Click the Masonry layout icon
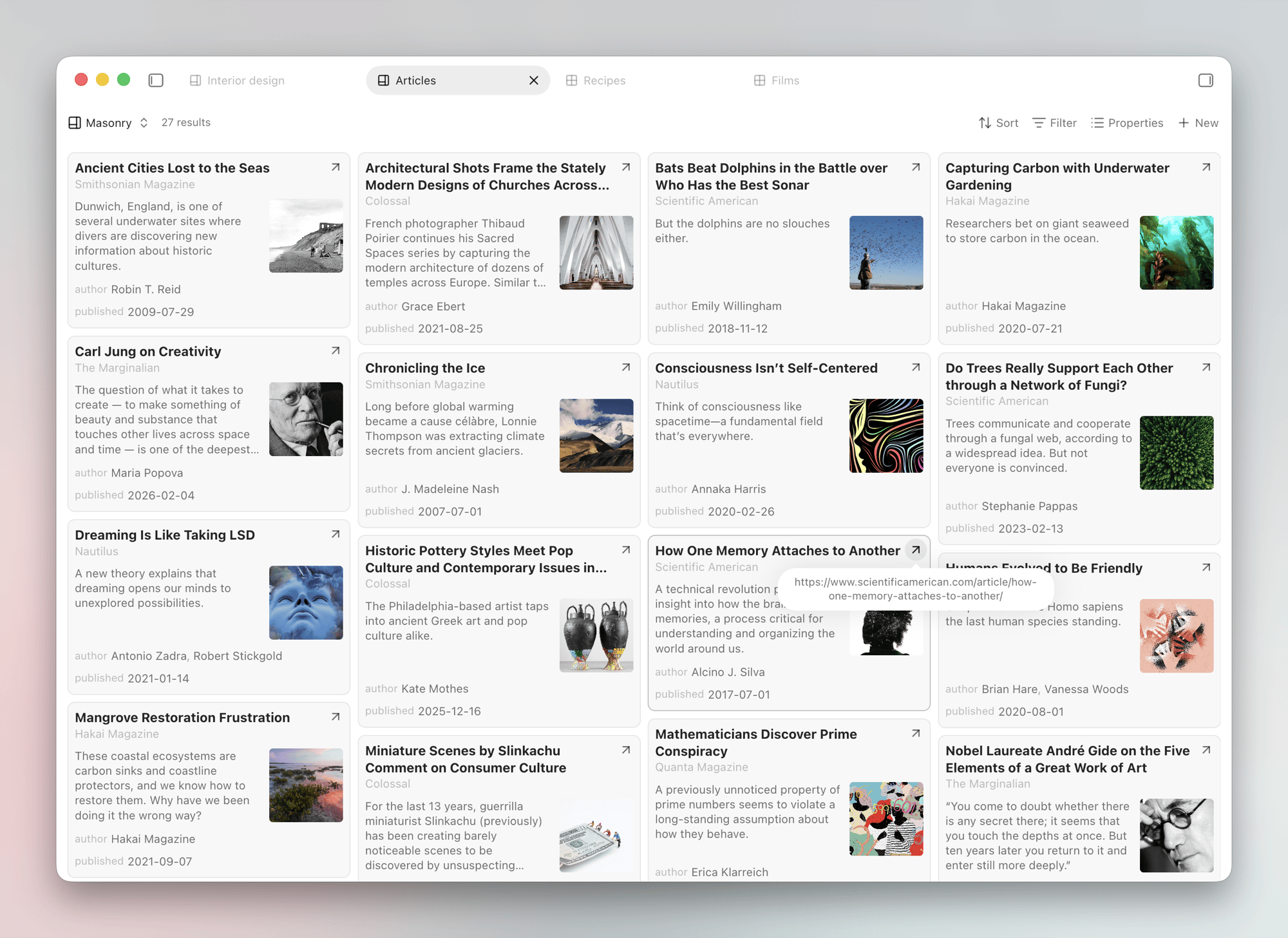The width and height of the screenshot is (1288, 938). click(x=75, y=122)
